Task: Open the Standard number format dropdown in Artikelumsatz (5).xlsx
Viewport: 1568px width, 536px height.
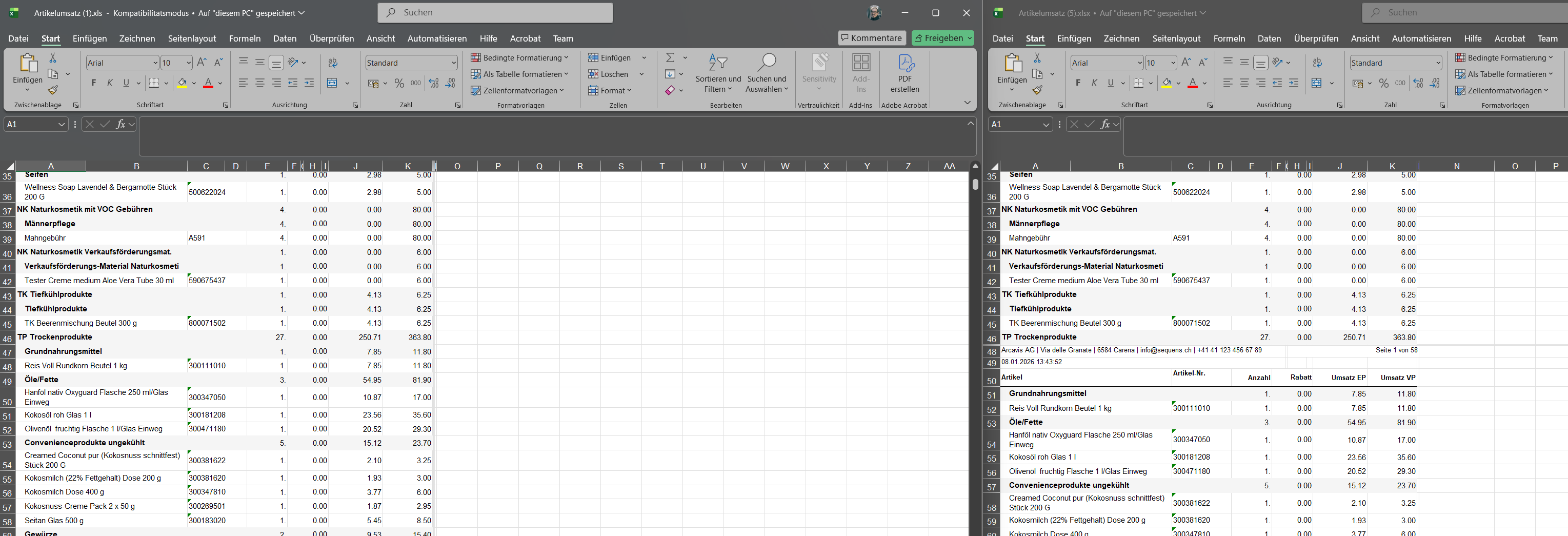Action: tap(1438, 63)
